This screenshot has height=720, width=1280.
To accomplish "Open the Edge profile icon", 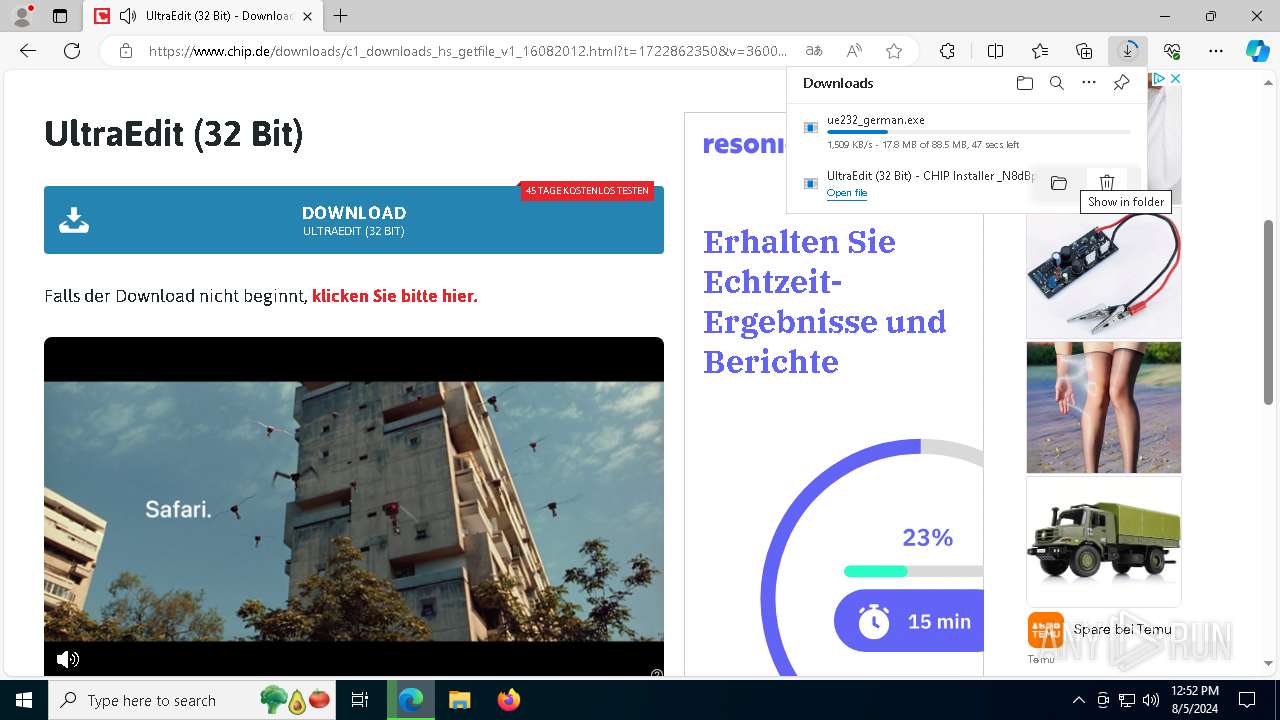I will coord(22,16).
